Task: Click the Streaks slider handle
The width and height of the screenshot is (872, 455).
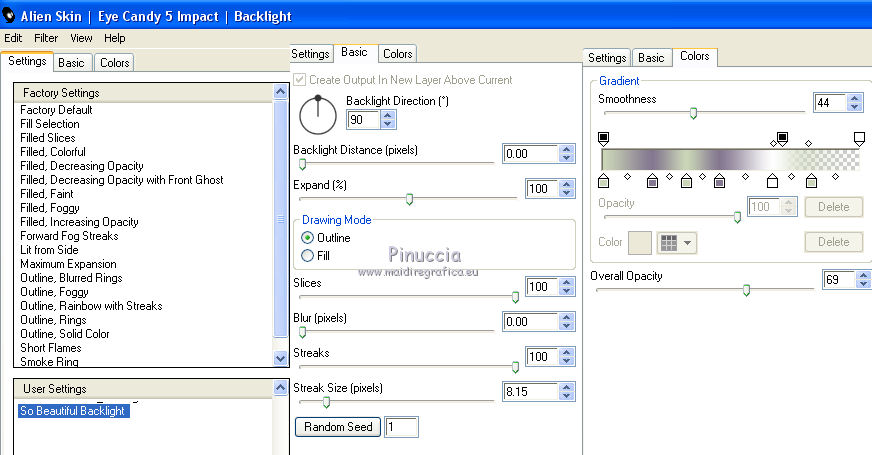Action: coord(516,367)
